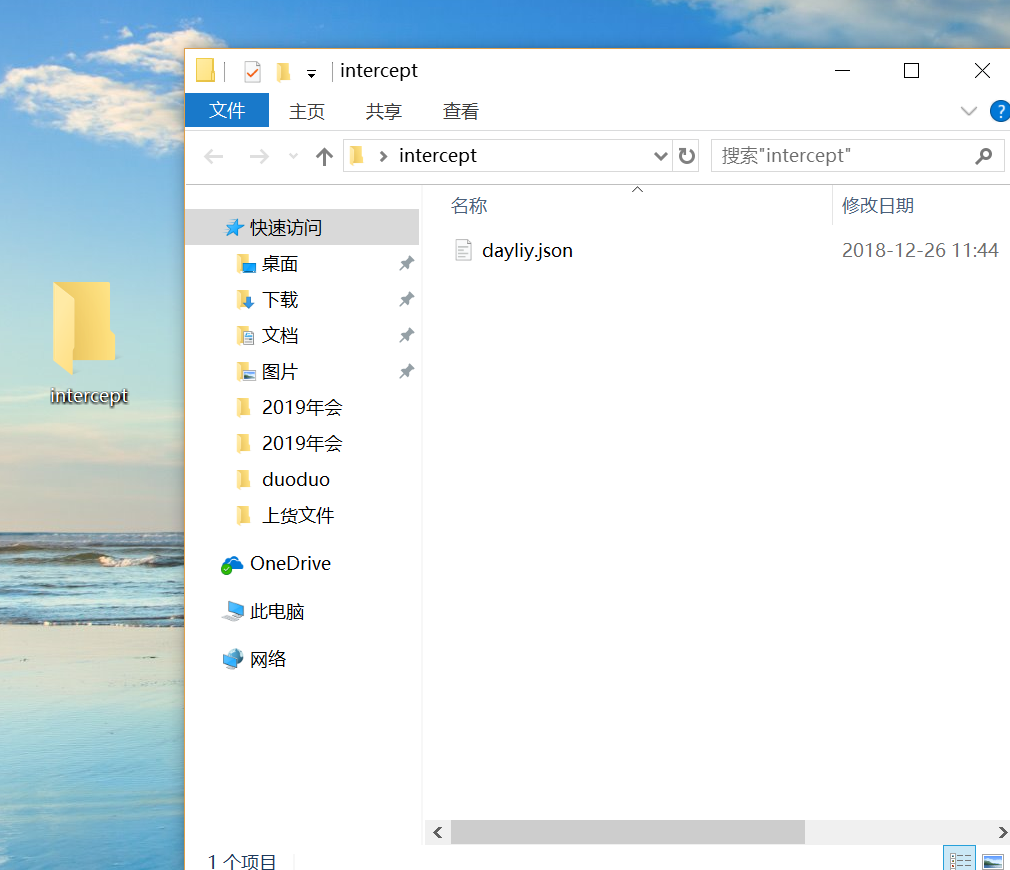Switch to details view in status bar

tap(960, 860)
